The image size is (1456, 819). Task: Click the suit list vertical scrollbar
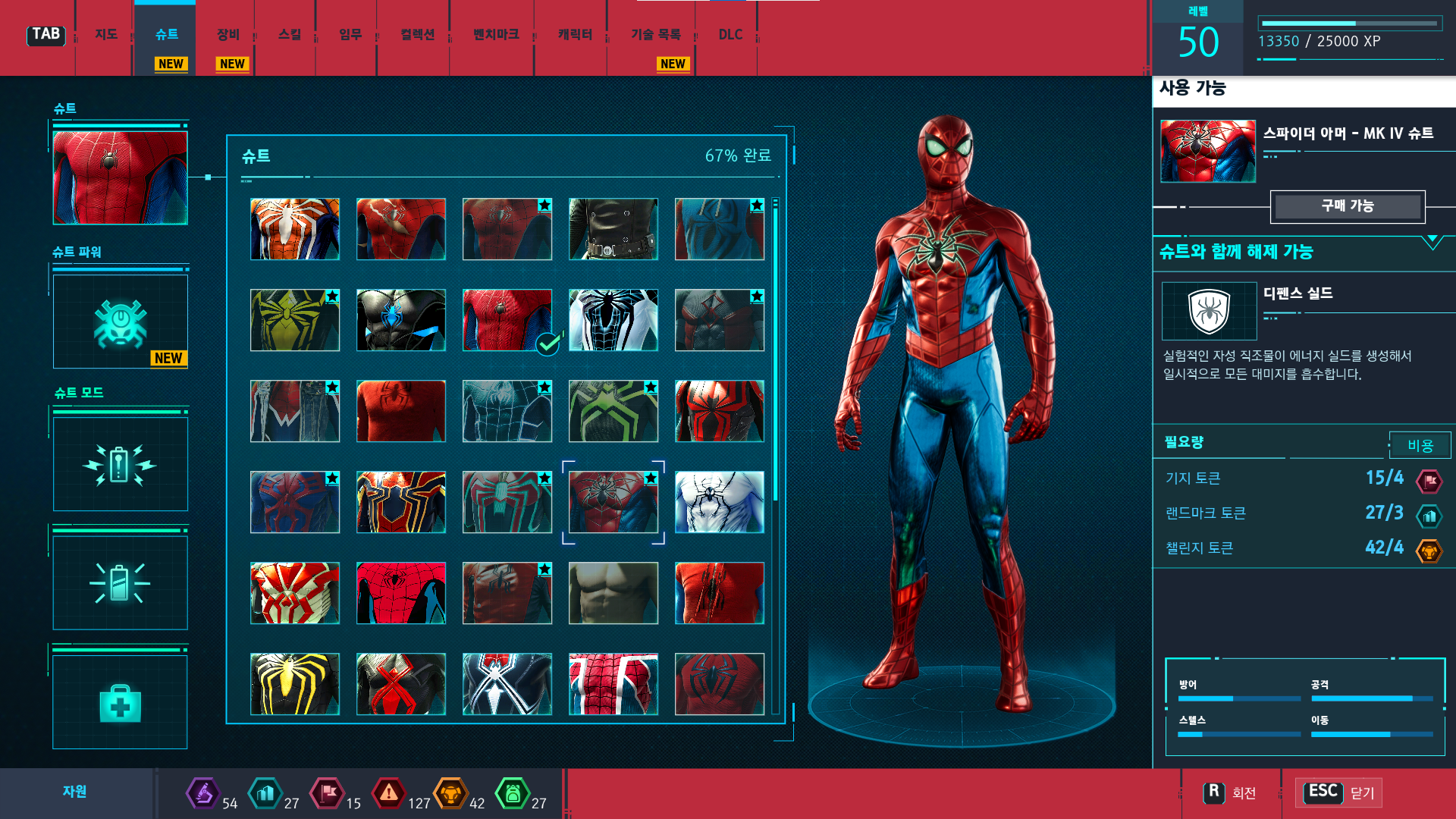(775, 455)
